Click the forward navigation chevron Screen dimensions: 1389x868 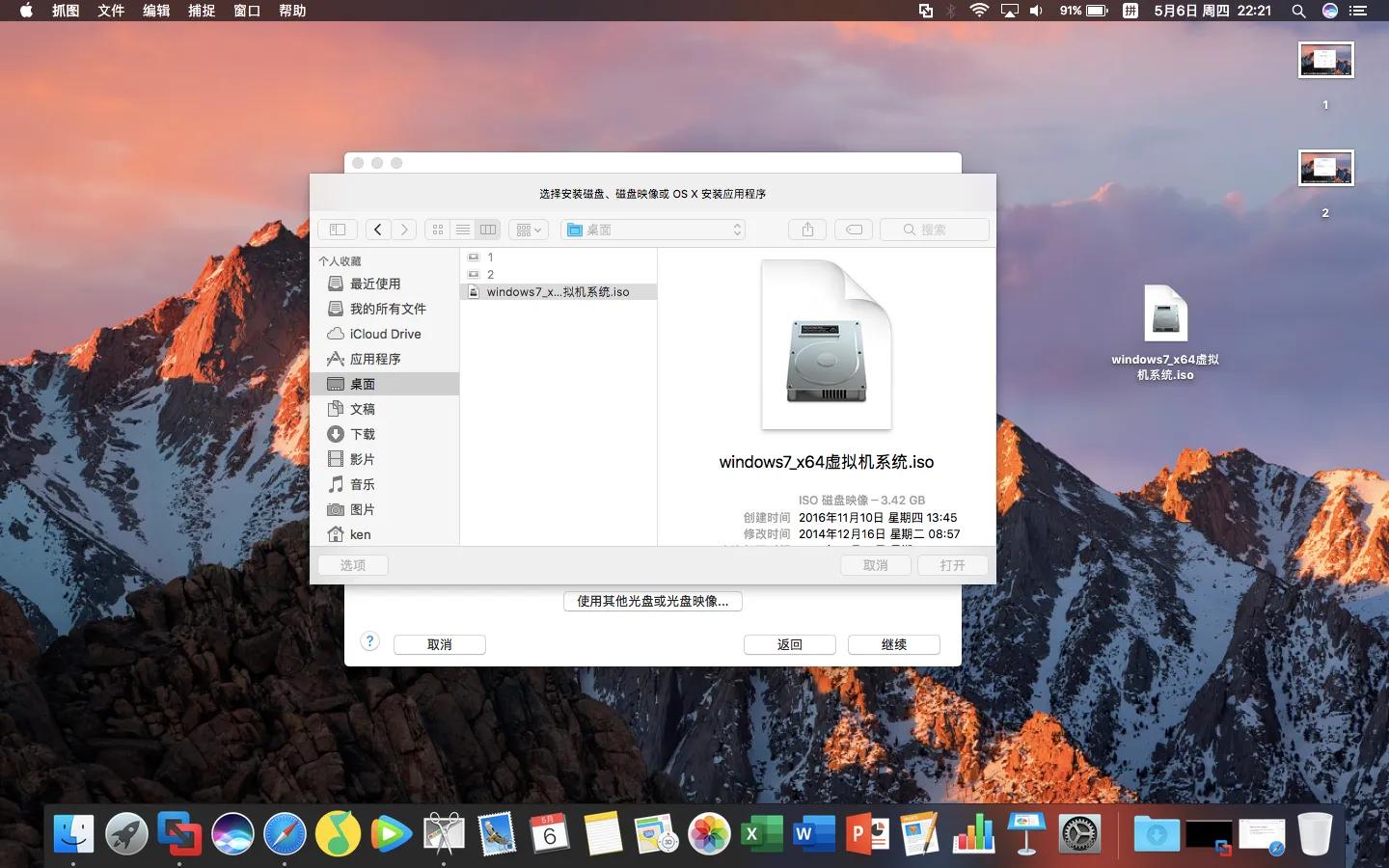(x=403, y=230)
